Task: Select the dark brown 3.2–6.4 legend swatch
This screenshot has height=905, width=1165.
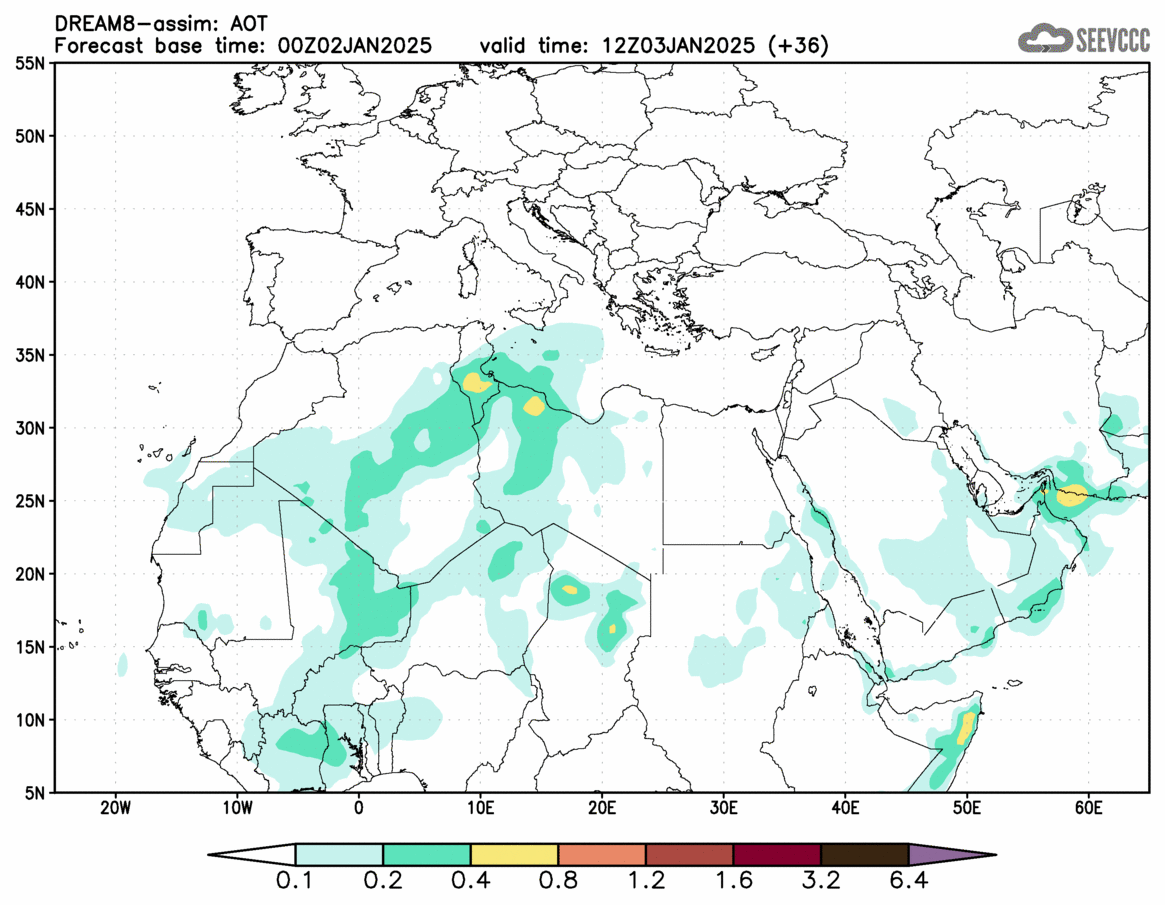Action: coord(865,854)
